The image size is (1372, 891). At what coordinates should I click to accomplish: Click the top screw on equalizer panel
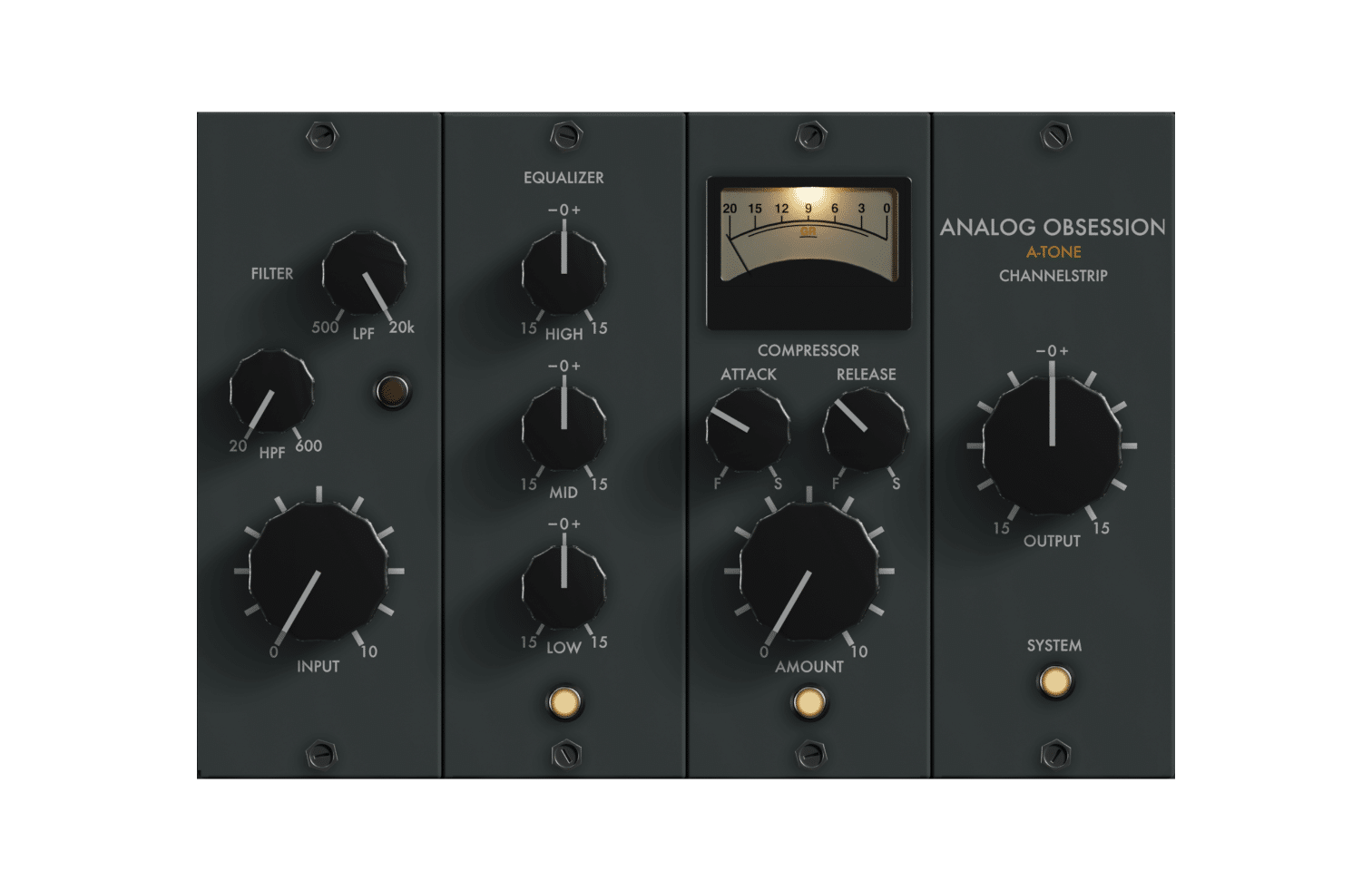click(x=566, y=136)
